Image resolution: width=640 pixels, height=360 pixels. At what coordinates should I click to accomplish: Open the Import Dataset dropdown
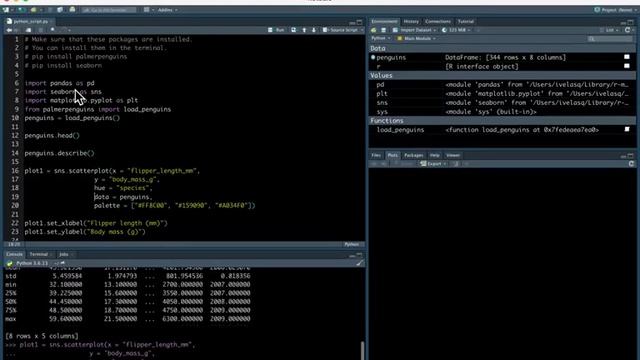click(x=414, y=30)
